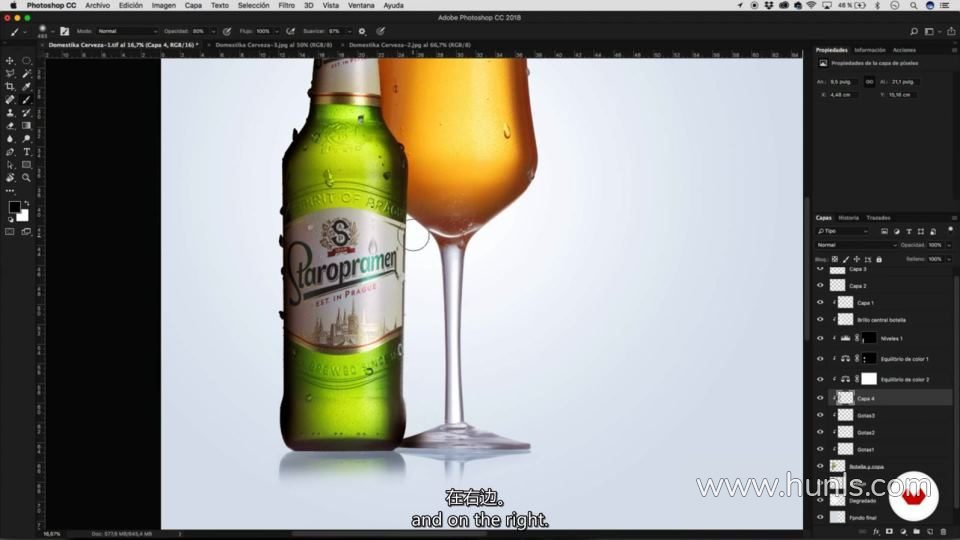Change the screen mode

pos(26,232)
